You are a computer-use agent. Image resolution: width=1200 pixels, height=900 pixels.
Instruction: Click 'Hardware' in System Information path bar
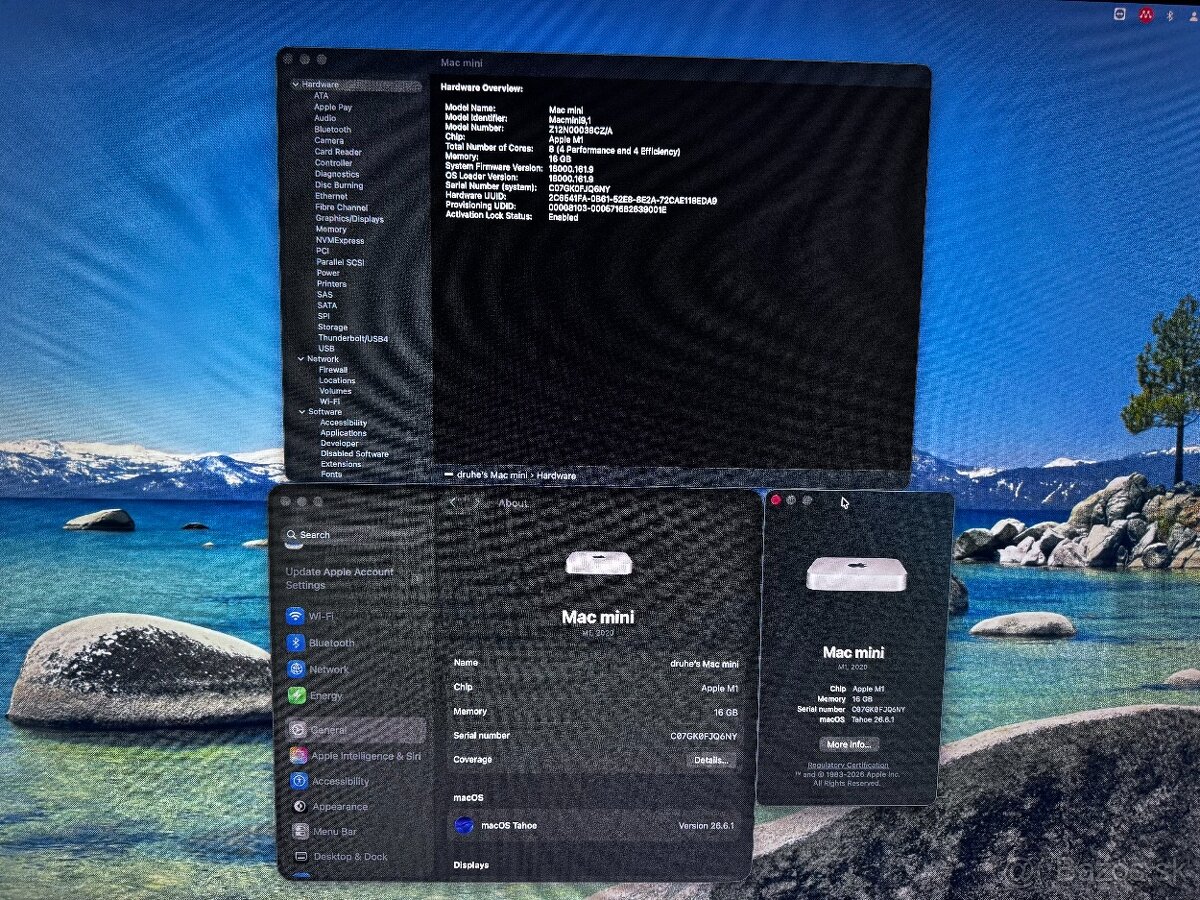click(556, 476)
